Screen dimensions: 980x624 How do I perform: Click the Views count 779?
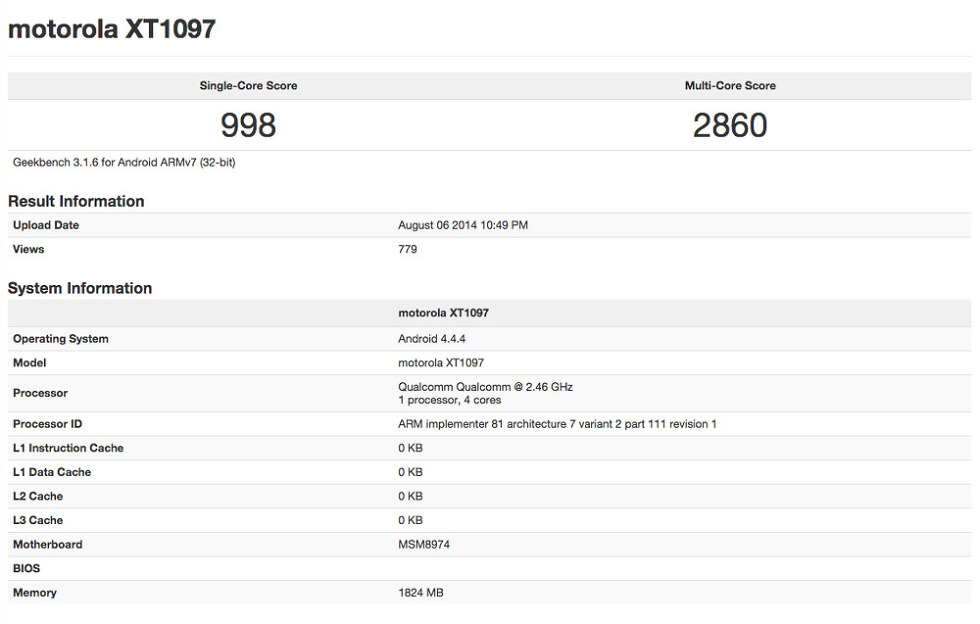[408, 249]
